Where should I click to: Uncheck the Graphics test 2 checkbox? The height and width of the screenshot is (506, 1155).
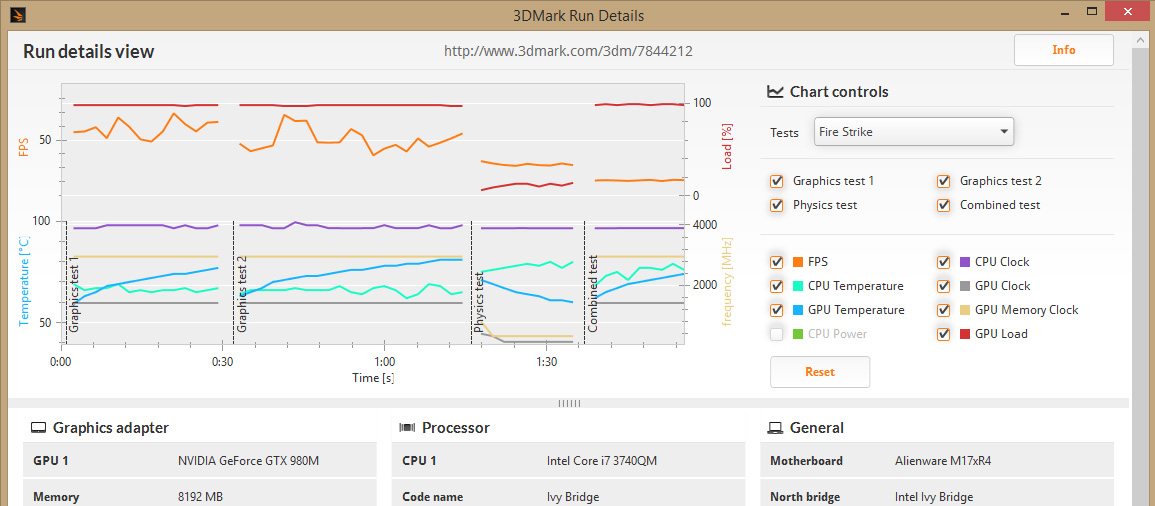click(944, 181)
